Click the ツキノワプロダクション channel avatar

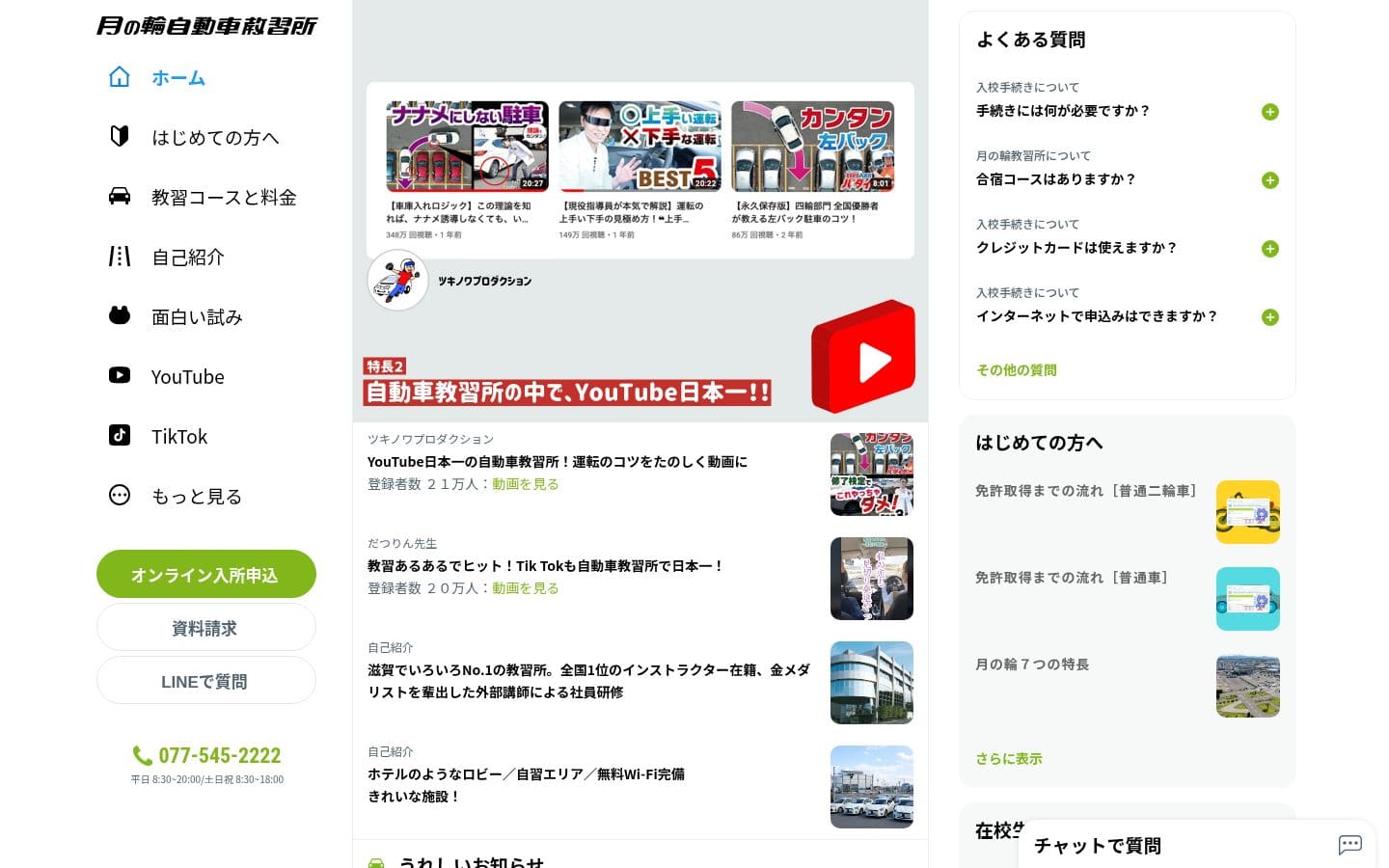point(397,281)
